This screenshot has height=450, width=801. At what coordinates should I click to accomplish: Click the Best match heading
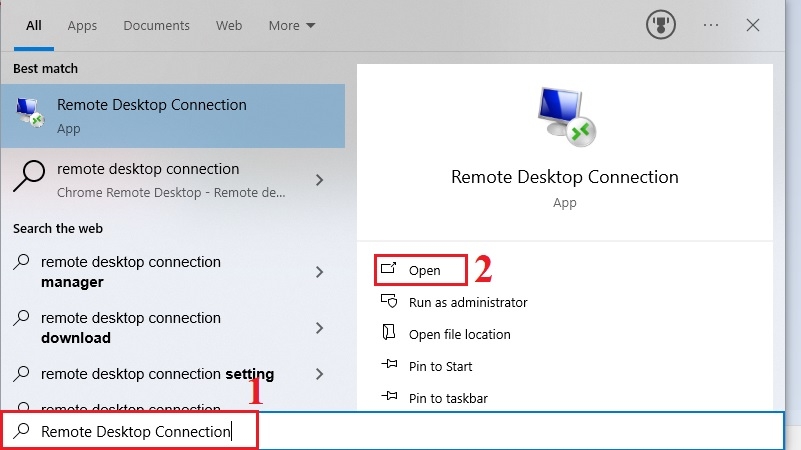coord(45,68)
